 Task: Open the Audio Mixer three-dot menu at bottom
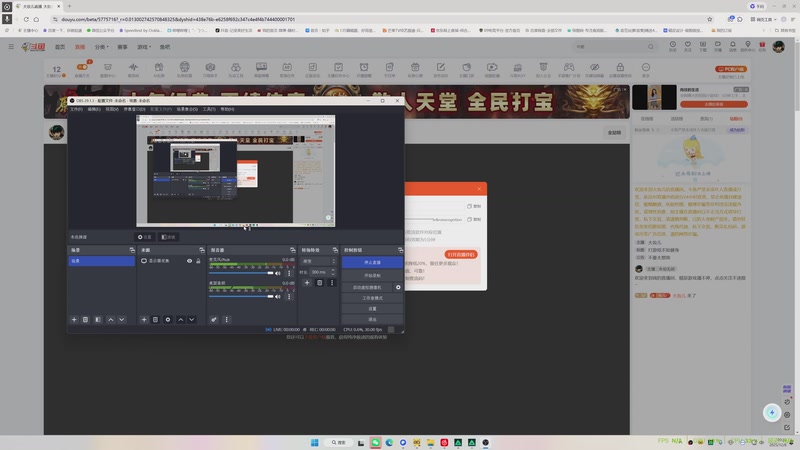click(227, 319)
